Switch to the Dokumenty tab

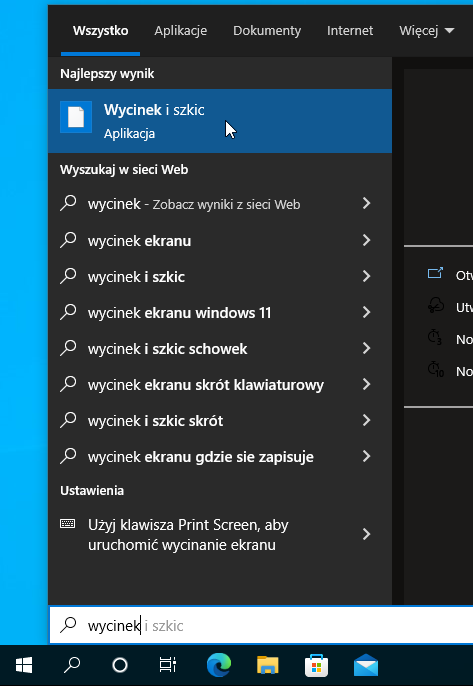(267, 31)
